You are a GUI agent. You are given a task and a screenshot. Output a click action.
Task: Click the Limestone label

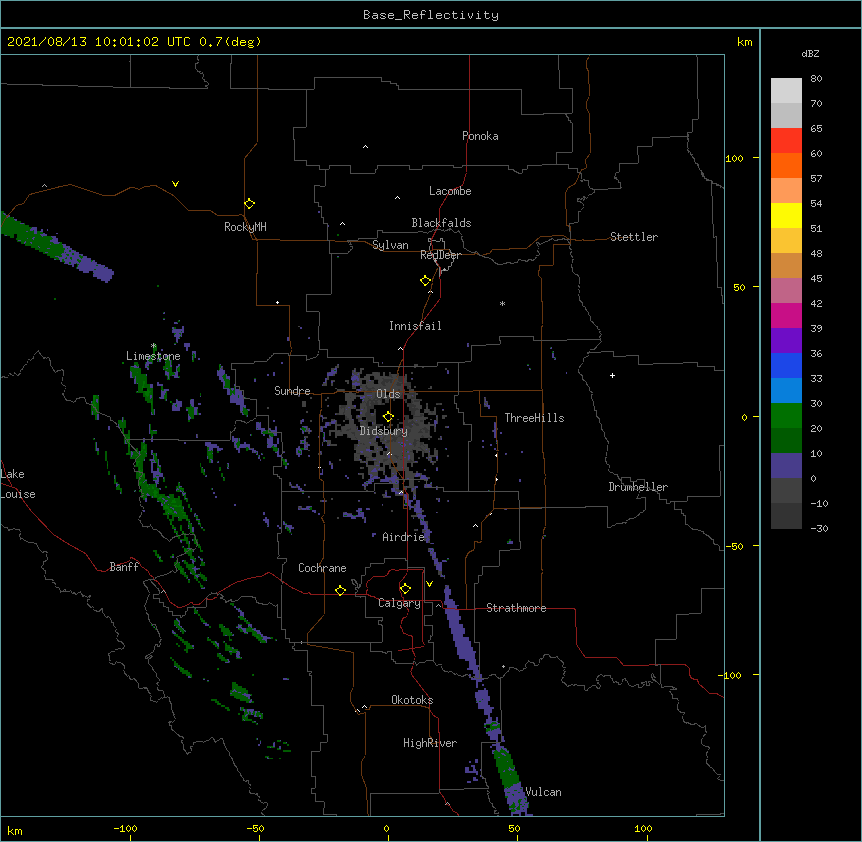153,356
